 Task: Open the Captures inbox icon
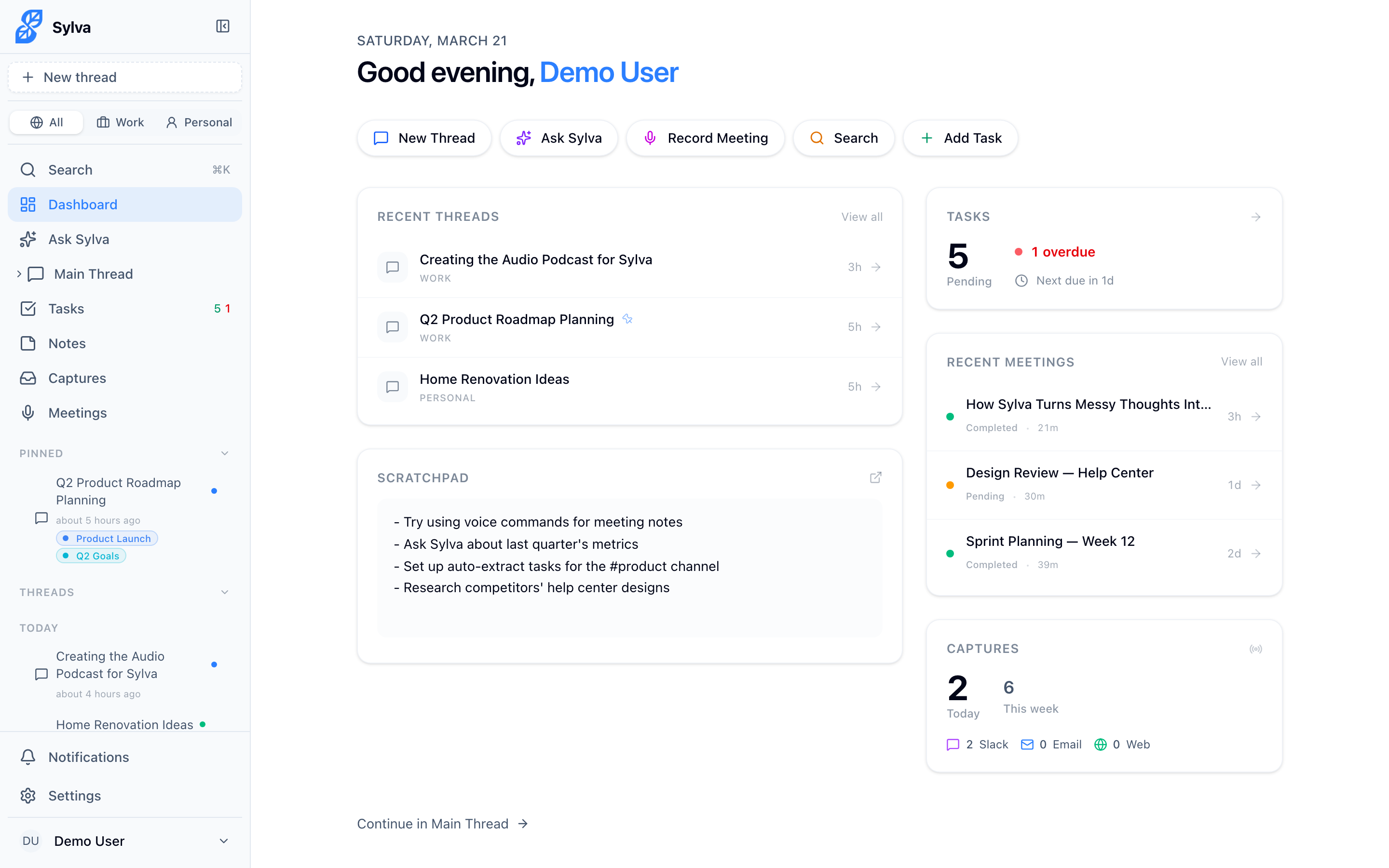28,379
